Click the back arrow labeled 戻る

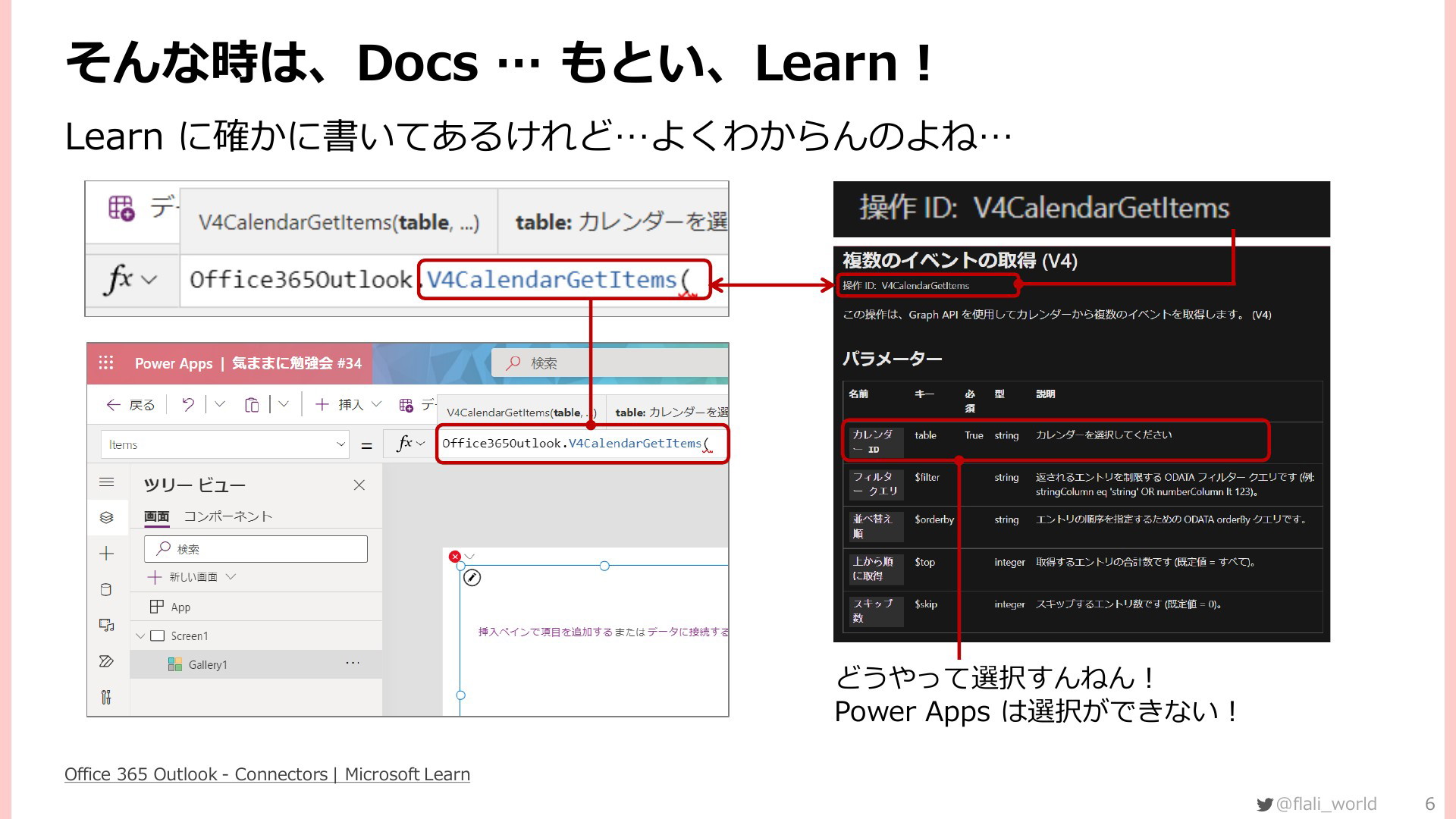(x=130, y=405)
